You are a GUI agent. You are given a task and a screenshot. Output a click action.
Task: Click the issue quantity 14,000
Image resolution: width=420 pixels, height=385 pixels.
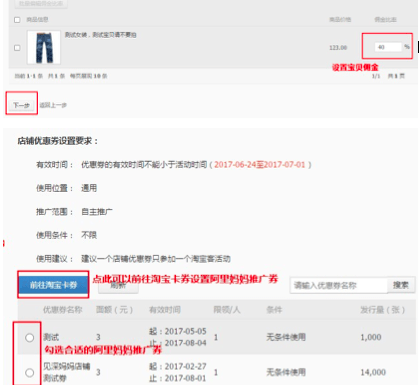(x=373, y=372)
